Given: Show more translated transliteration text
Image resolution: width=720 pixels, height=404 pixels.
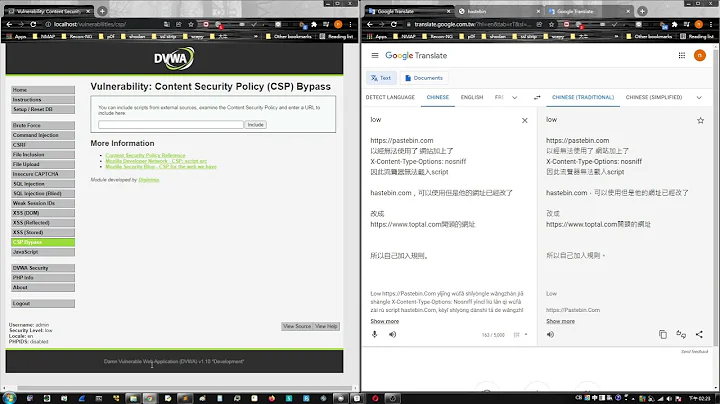Looking at the screenshot, I should [560, 321].
